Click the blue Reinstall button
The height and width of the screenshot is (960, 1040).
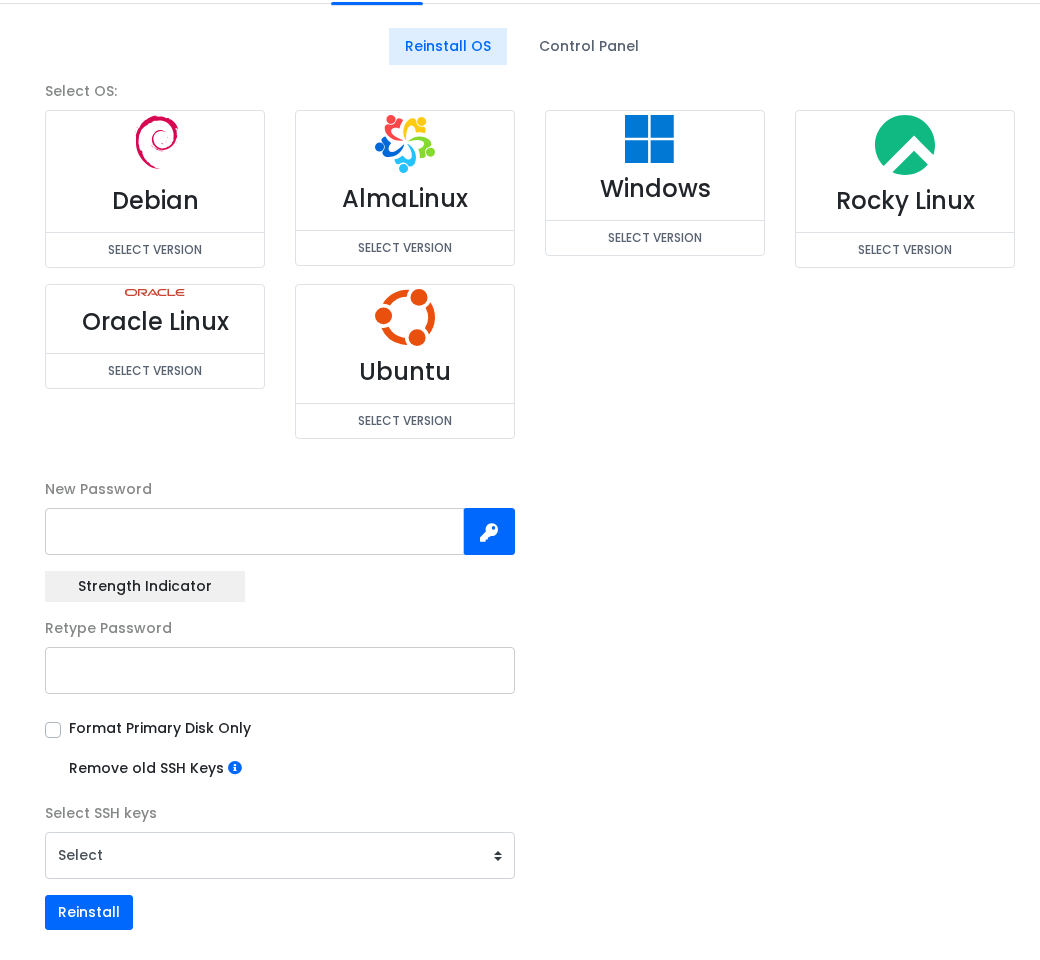point(89,912)
